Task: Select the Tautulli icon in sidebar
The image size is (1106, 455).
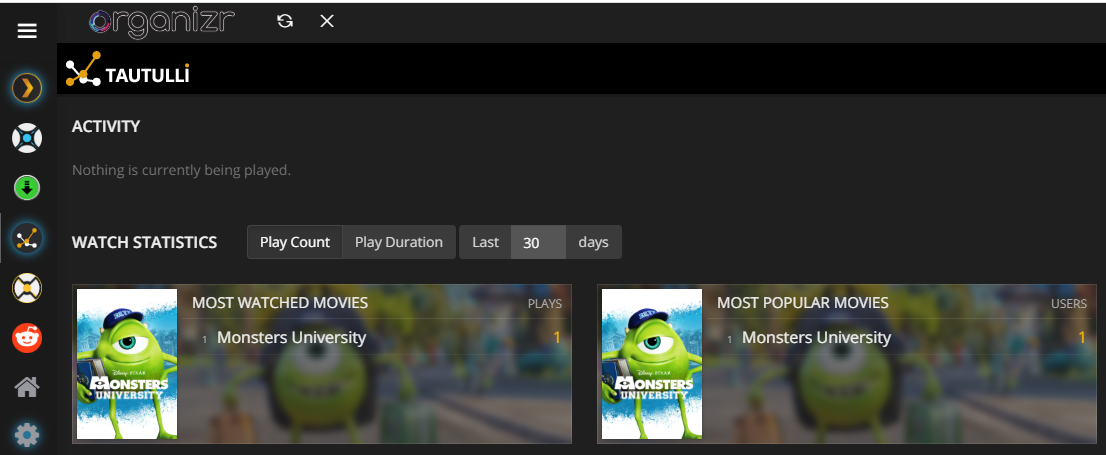Action: [27, 238]
